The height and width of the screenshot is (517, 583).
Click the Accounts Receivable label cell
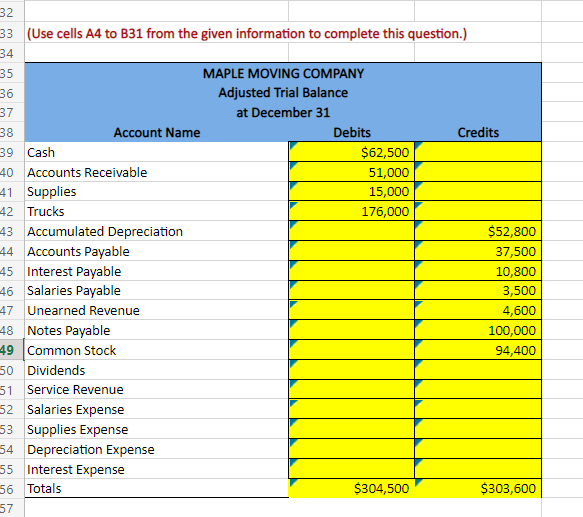pyautogui.click(x=156, y=172)
